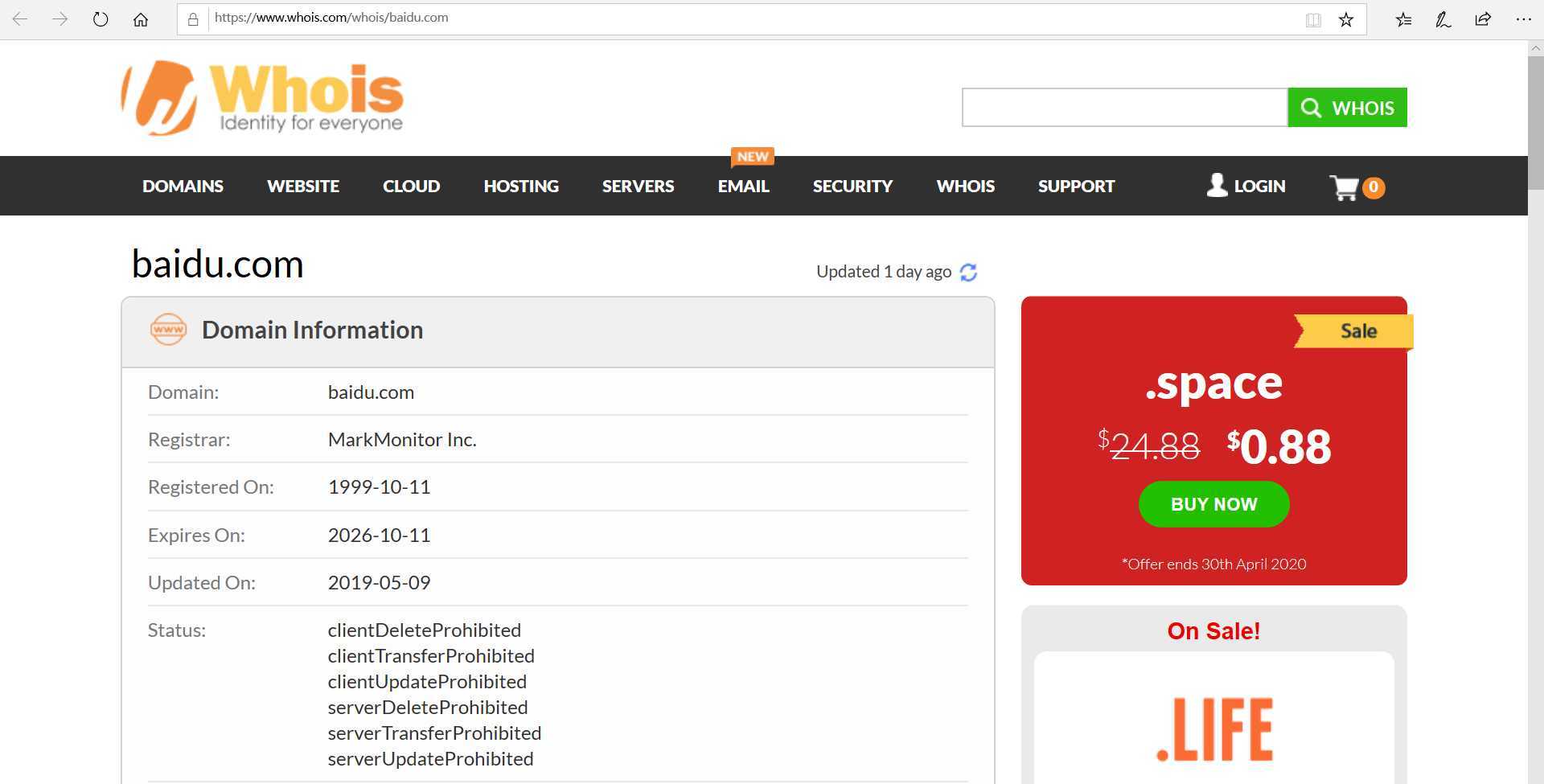Click status serverTransferProhibited
This screenshot has height=784, width=1544.
tap(434, 733)
